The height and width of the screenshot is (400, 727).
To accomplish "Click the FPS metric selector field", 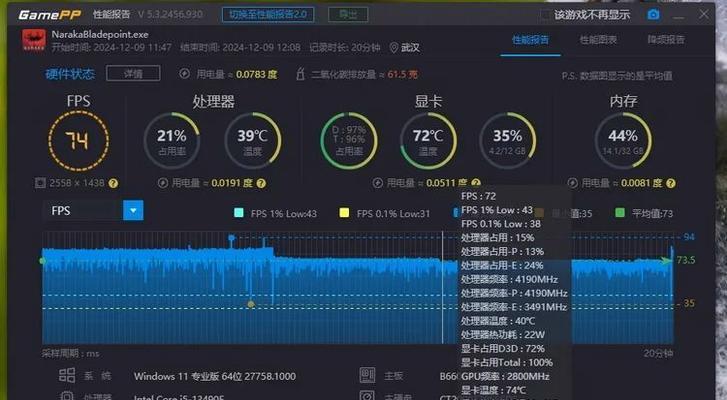I will tap(92, 210).
